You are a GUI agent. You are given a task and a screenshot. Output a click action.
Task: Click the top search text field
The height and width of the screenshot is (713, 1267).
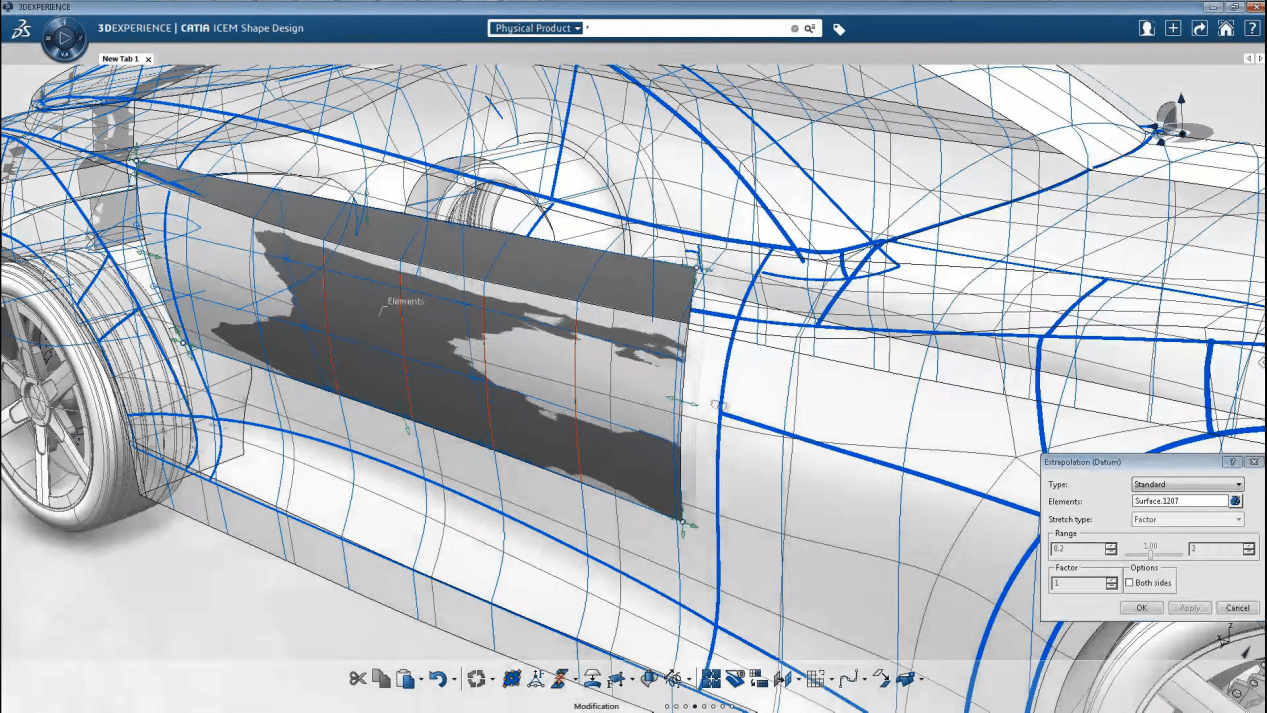pyautogui.click(x=687, y=29)
